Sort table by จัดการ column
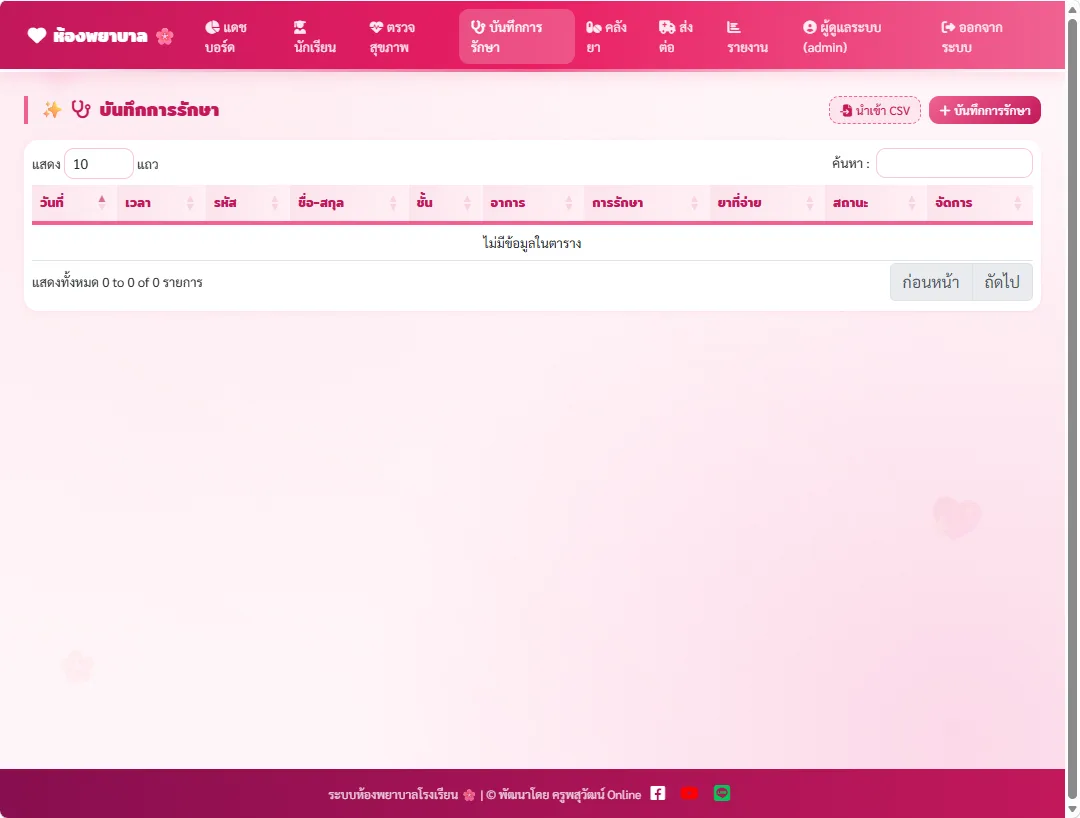Viewport: 1080px width, 818px height. (979, 202)
